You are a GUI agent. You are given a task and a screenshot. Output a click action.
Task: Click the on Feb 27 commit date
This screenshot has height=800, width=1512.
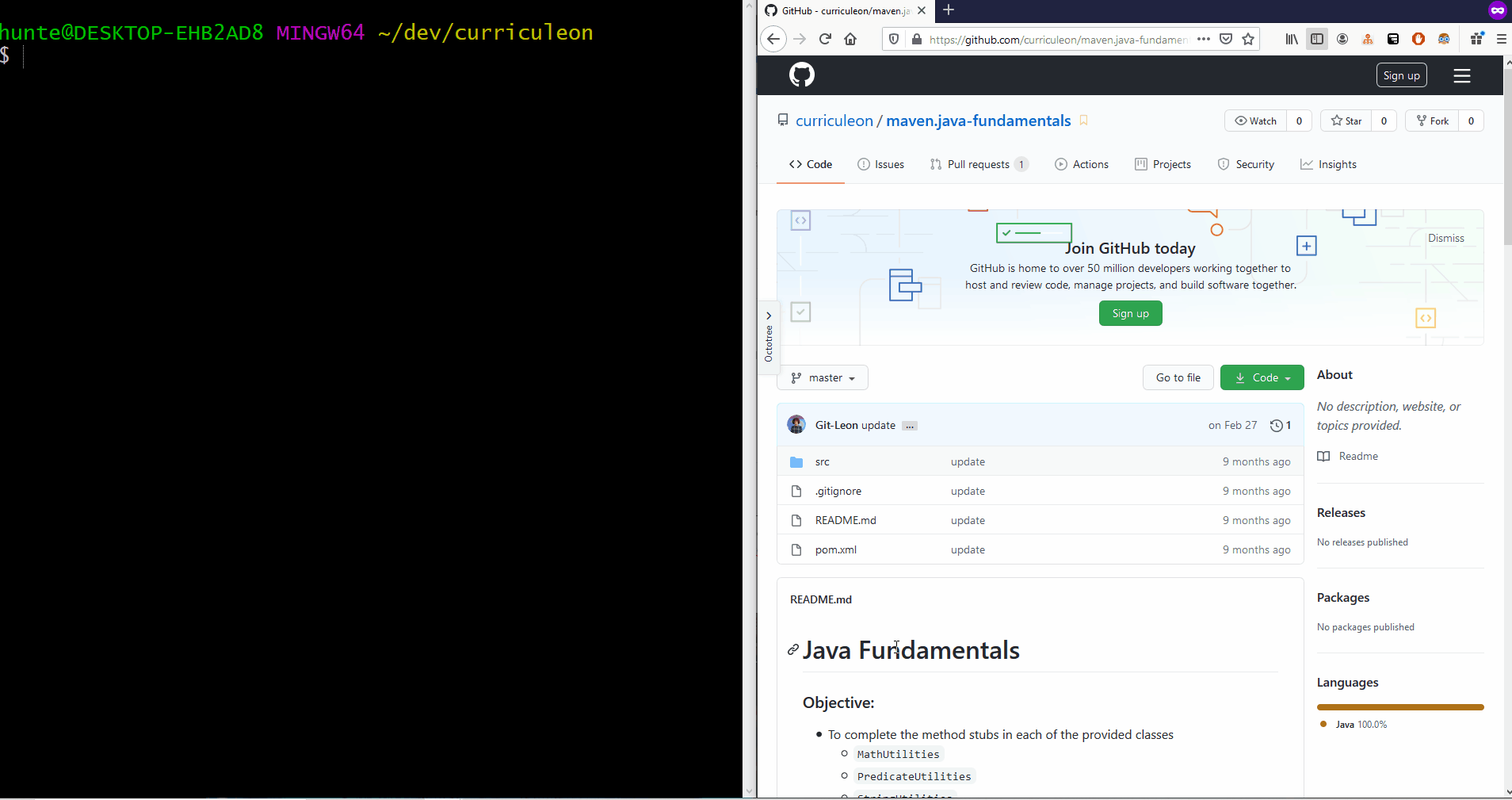1232,426
